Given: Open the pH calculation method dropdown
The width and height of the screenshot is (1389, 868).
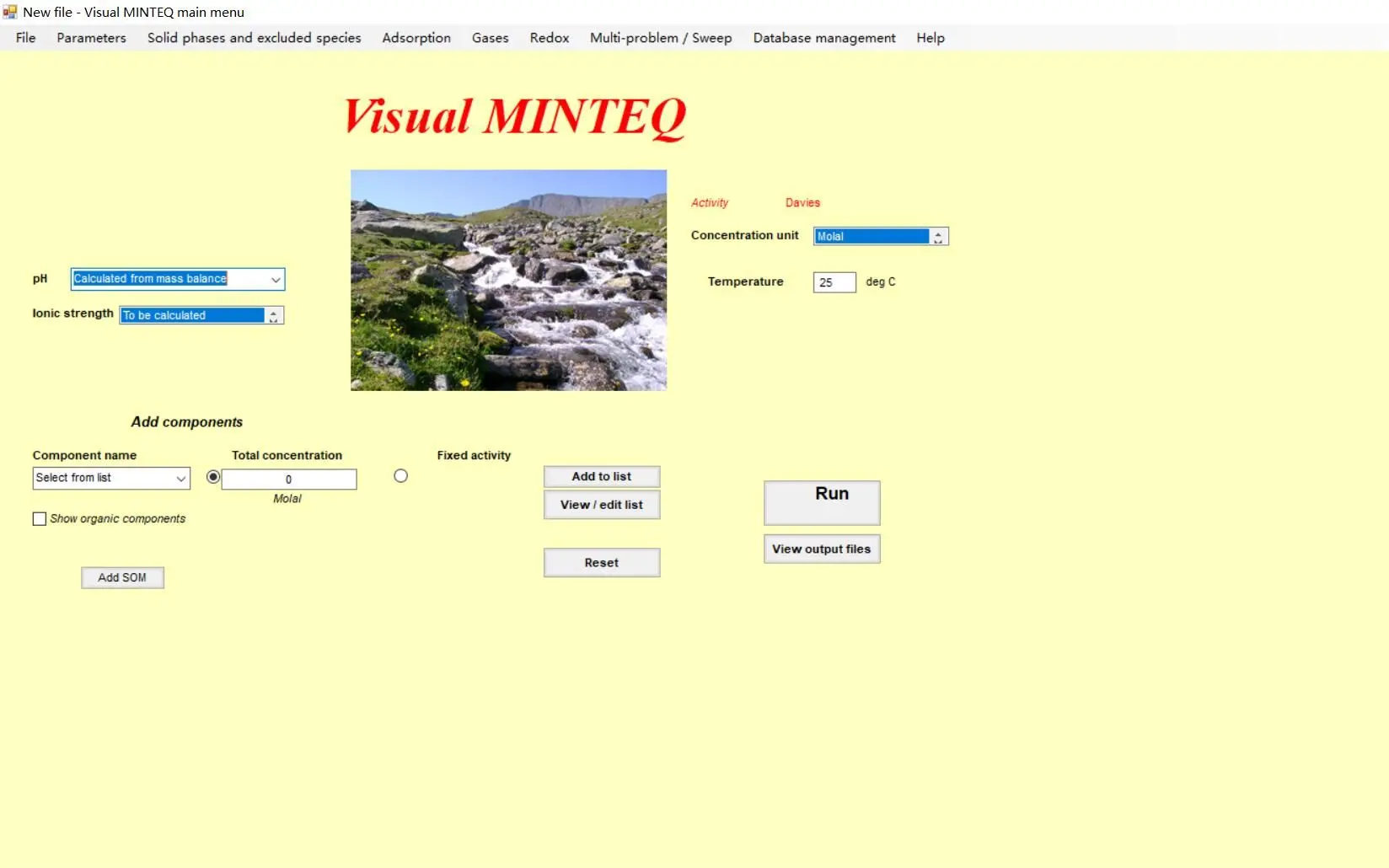Looking at the screenshot, I should (276, 279).
